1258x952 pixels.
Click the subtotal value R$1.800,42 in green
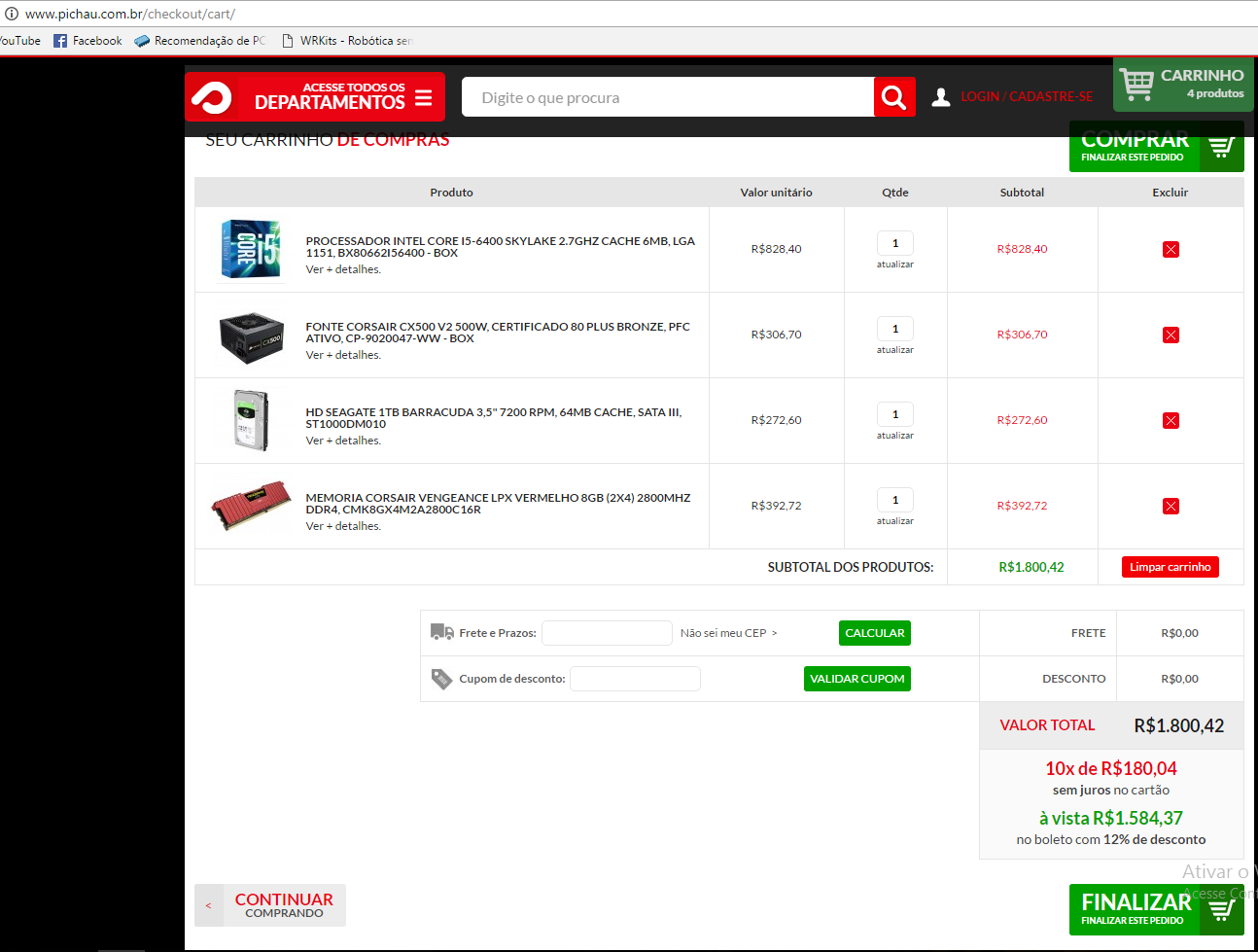[1031, 567]
